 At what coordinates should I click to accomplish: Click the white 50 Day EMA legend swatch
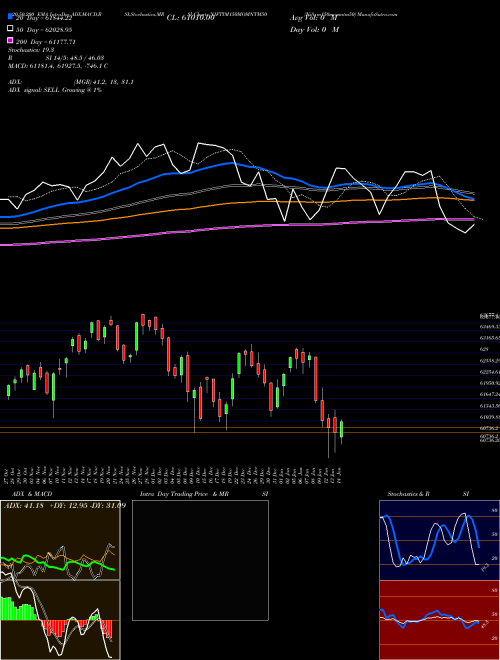(10, 29)
